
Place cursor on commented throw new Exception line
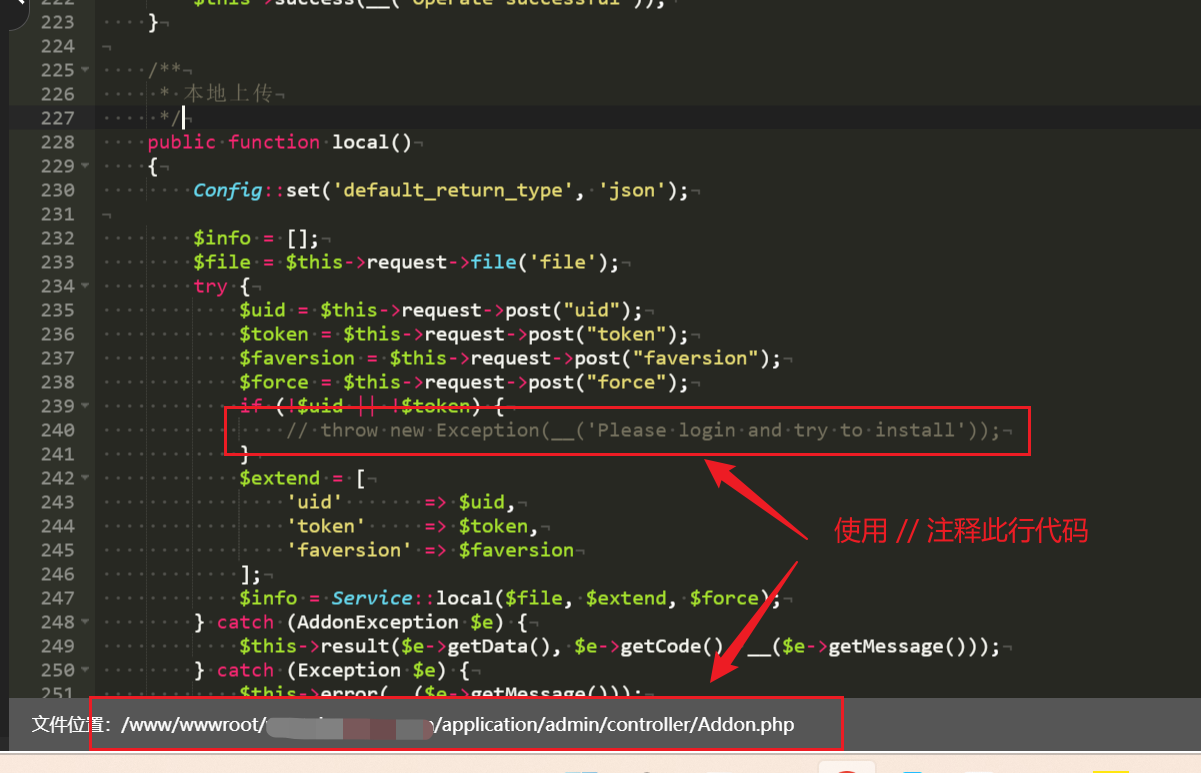click(642, 430)
